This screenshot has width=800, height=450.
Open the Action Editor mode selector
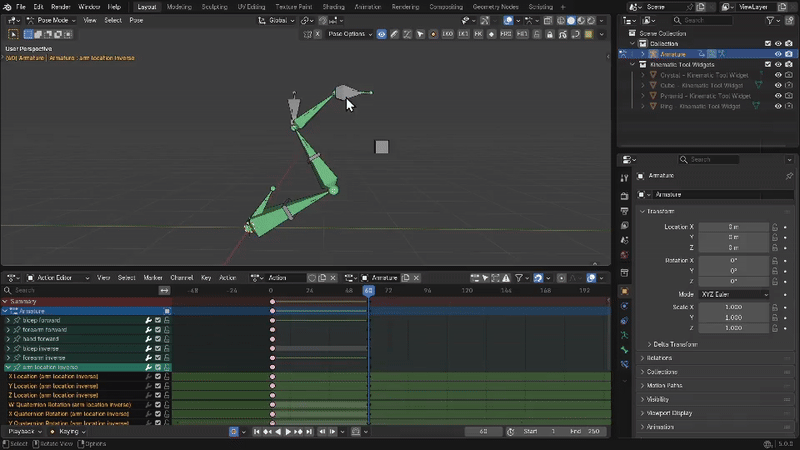(x=56, y=277)
